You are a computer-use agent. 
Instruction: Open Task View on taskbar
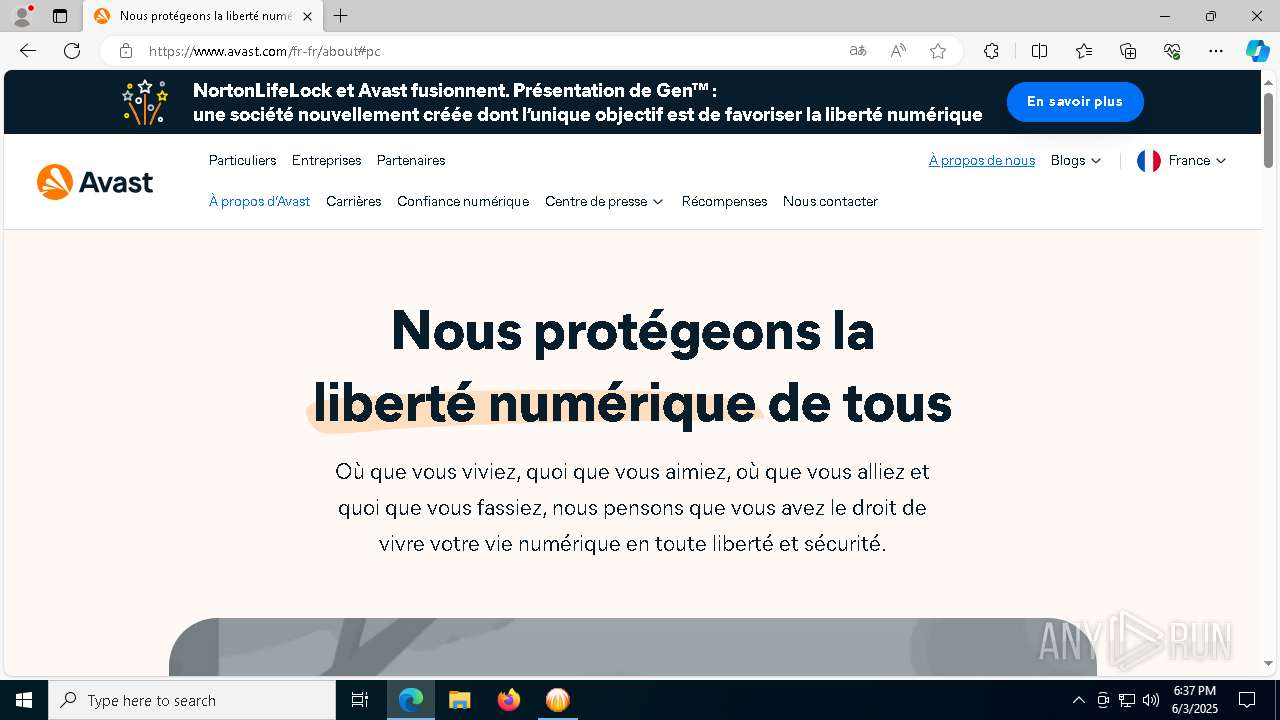pyautogui.click(x=360, y=700)
